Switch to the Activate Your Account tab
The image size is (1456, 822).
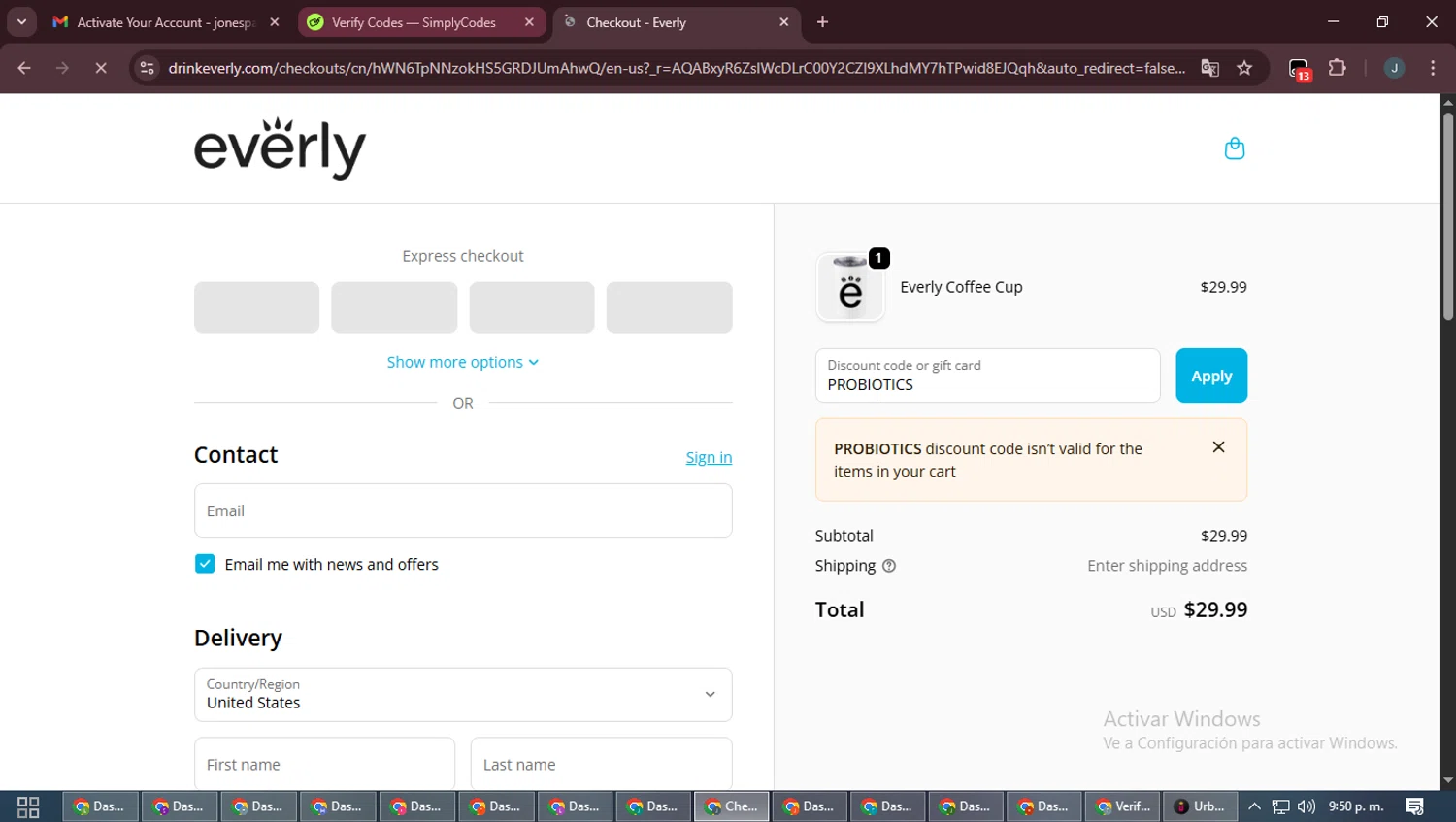[166, 22]
